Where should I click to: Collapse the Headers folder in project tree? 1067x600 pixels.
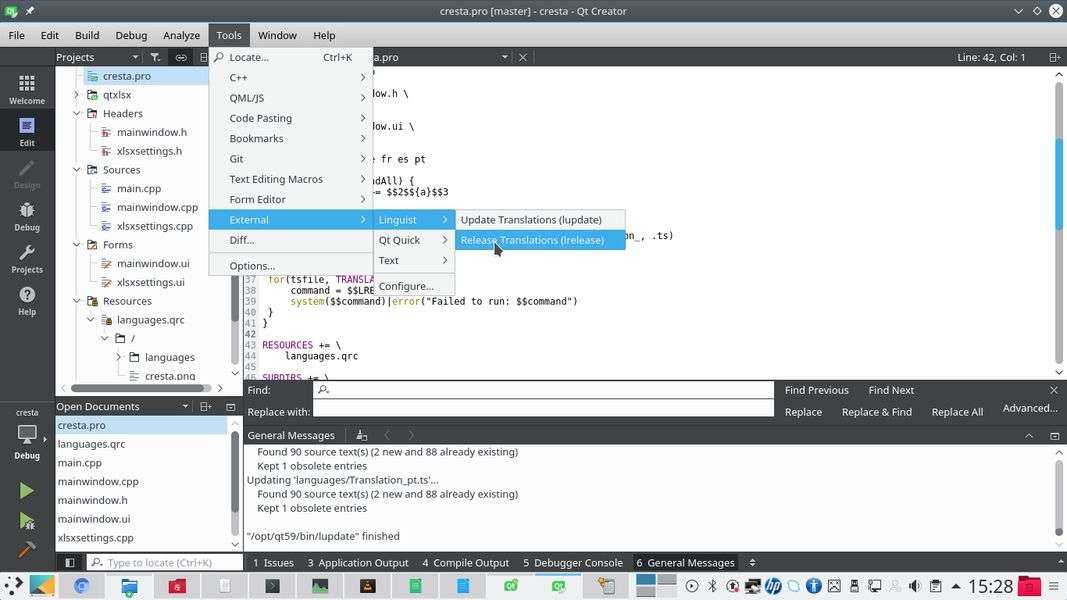click(77, 114)
